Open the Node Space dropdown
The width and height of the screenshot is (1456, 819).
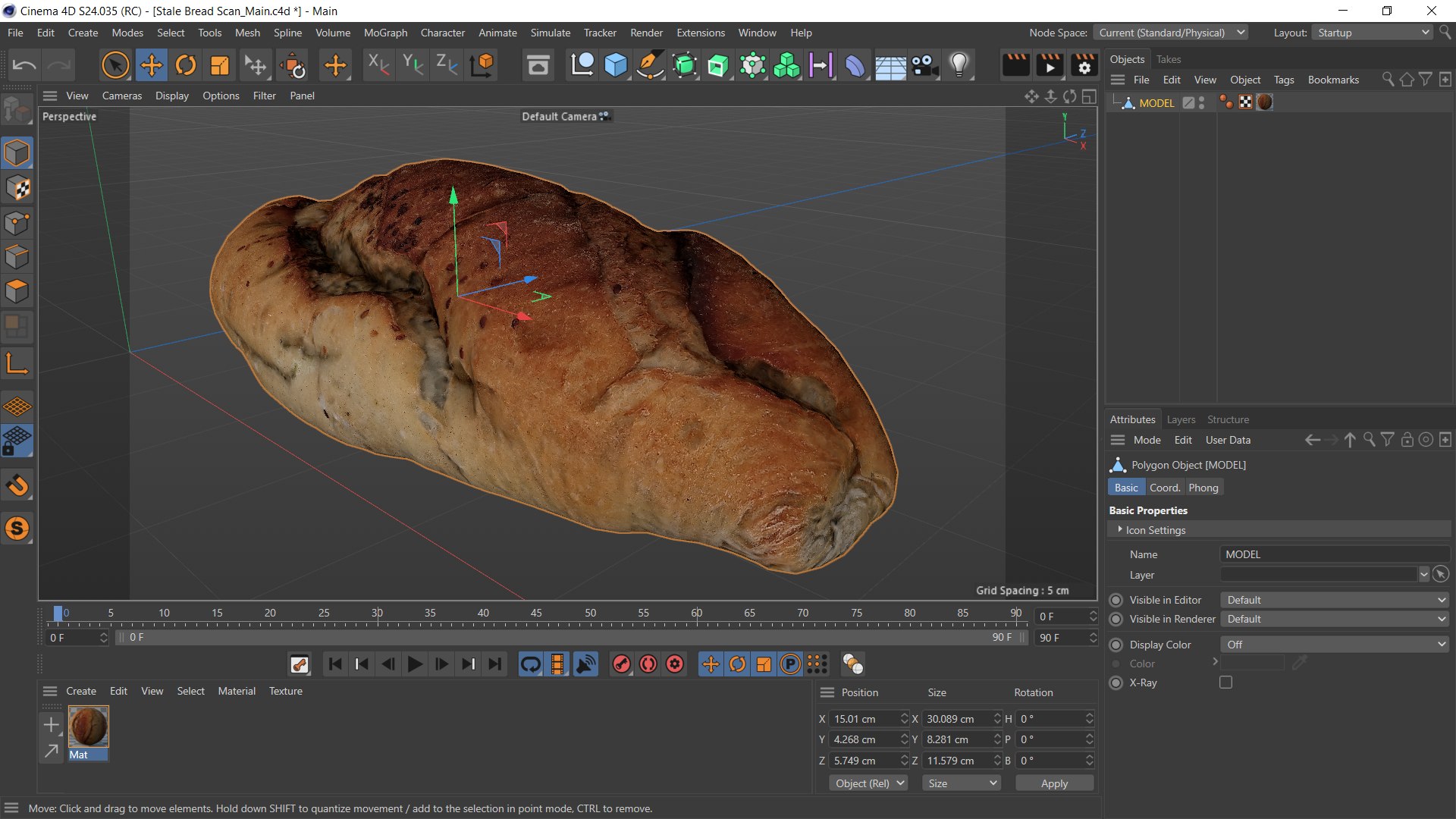coord(1171,33)
